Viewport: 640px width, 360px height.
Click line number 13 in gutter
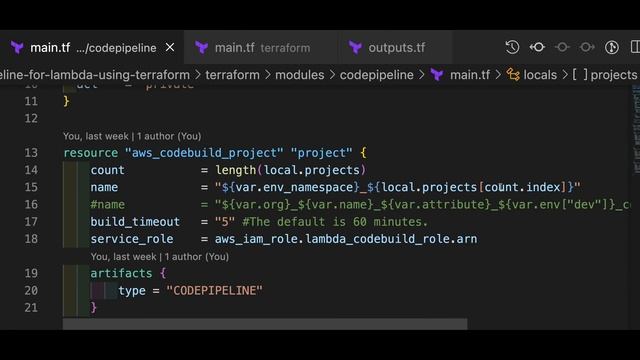point(31,153)
